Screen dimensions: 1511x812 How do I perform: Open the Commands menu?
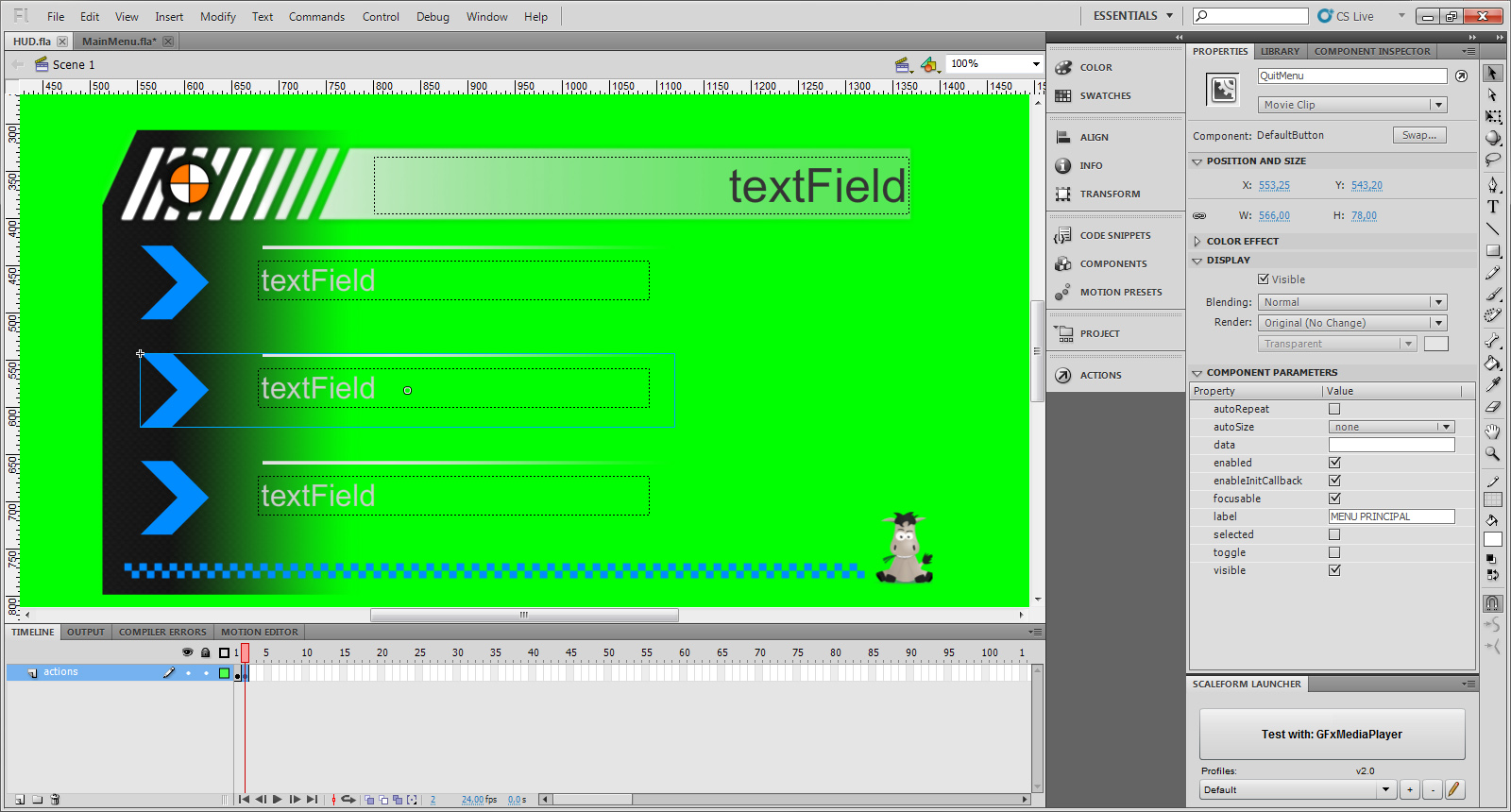click(x=316, y=17)
